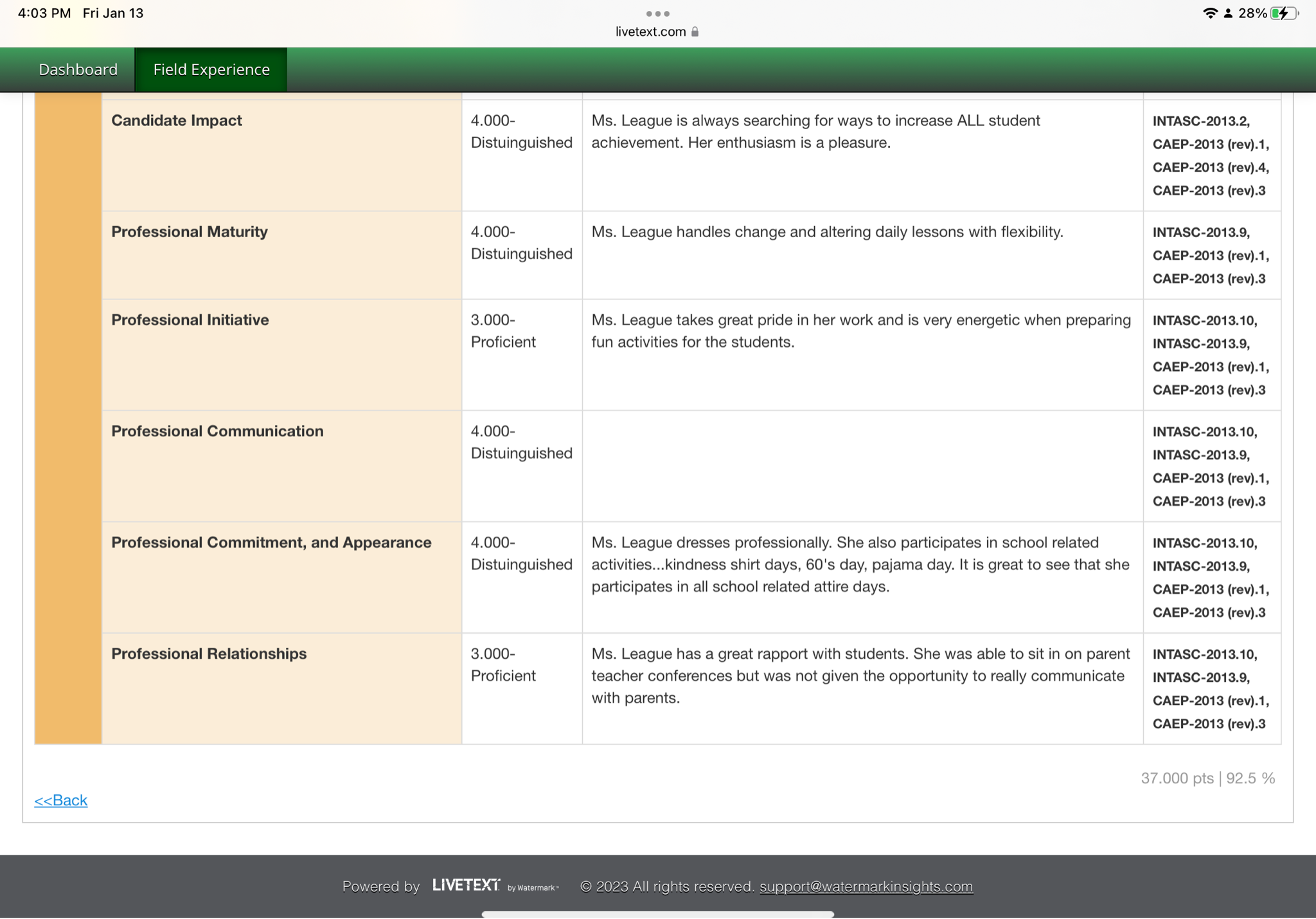This screenshot has height=919, width=1316.
Task: Select the Field Experience tab
Action: 211,69
